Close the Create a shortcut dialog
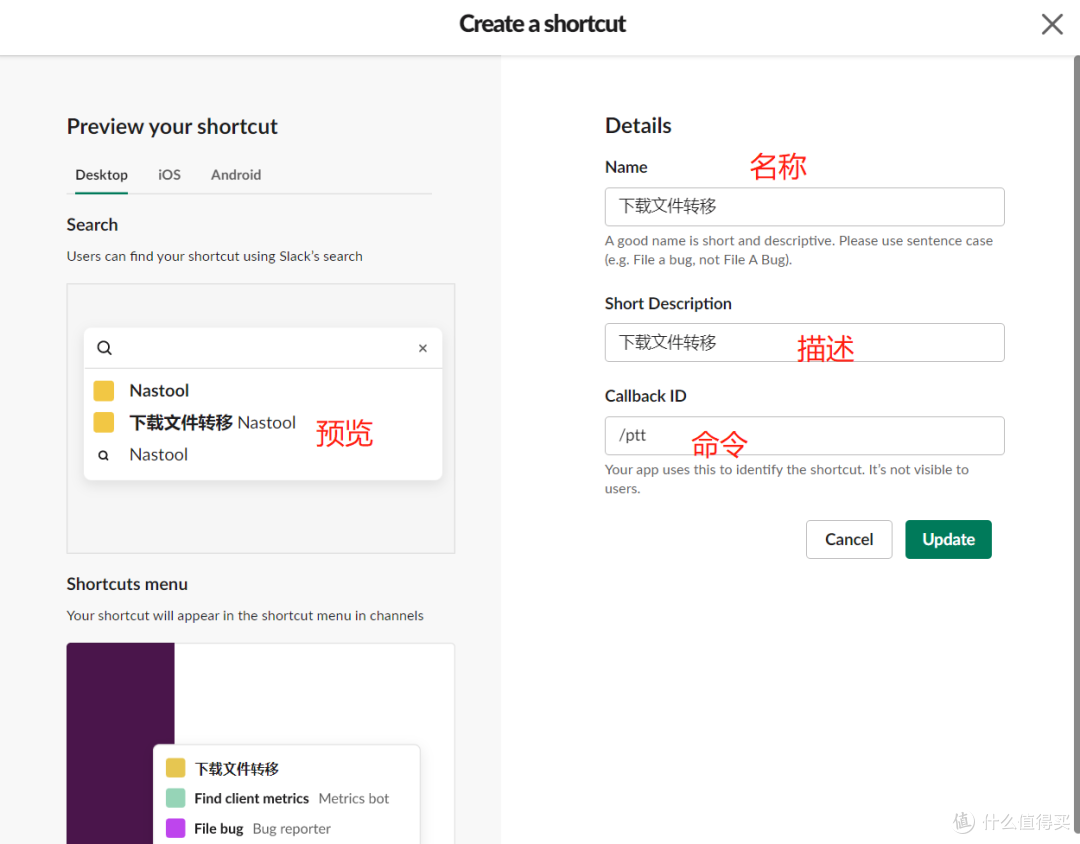1080x844 pixels. coord(1052,25)
